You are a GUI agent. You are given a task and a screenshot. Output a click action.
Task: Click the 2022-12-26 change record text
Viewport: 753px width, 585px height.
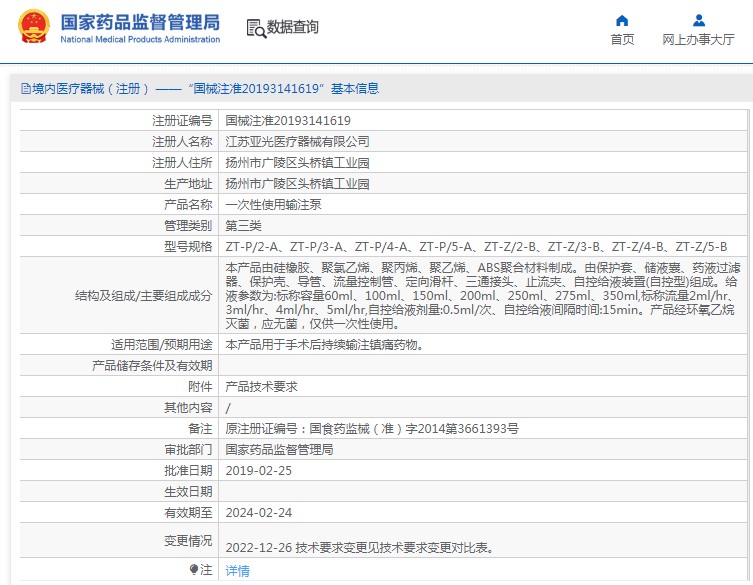(x=360, y=548)
